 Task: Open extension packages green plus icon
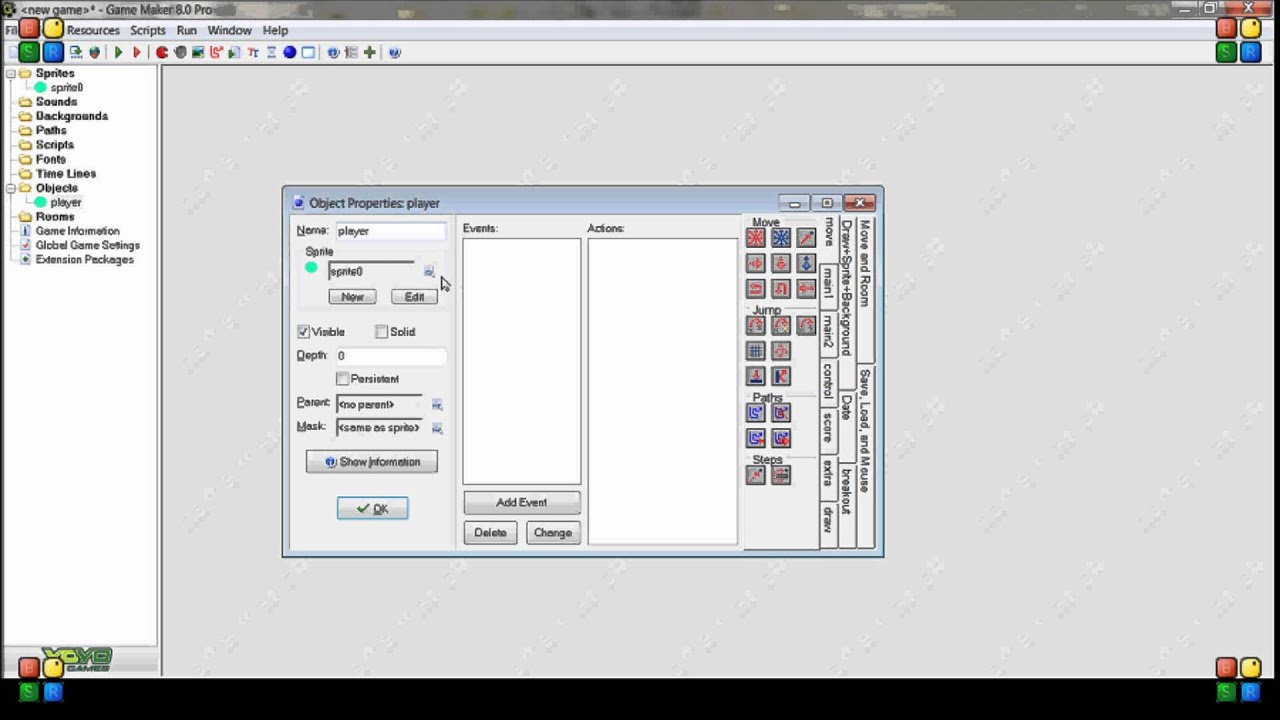(370, 52)
